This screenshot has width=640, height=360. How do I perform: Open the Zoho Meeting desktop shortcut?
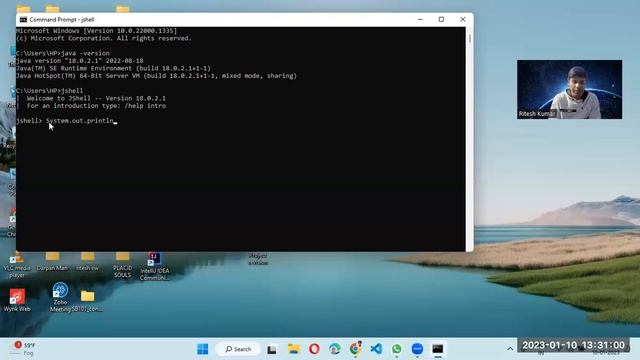point(60,297)
